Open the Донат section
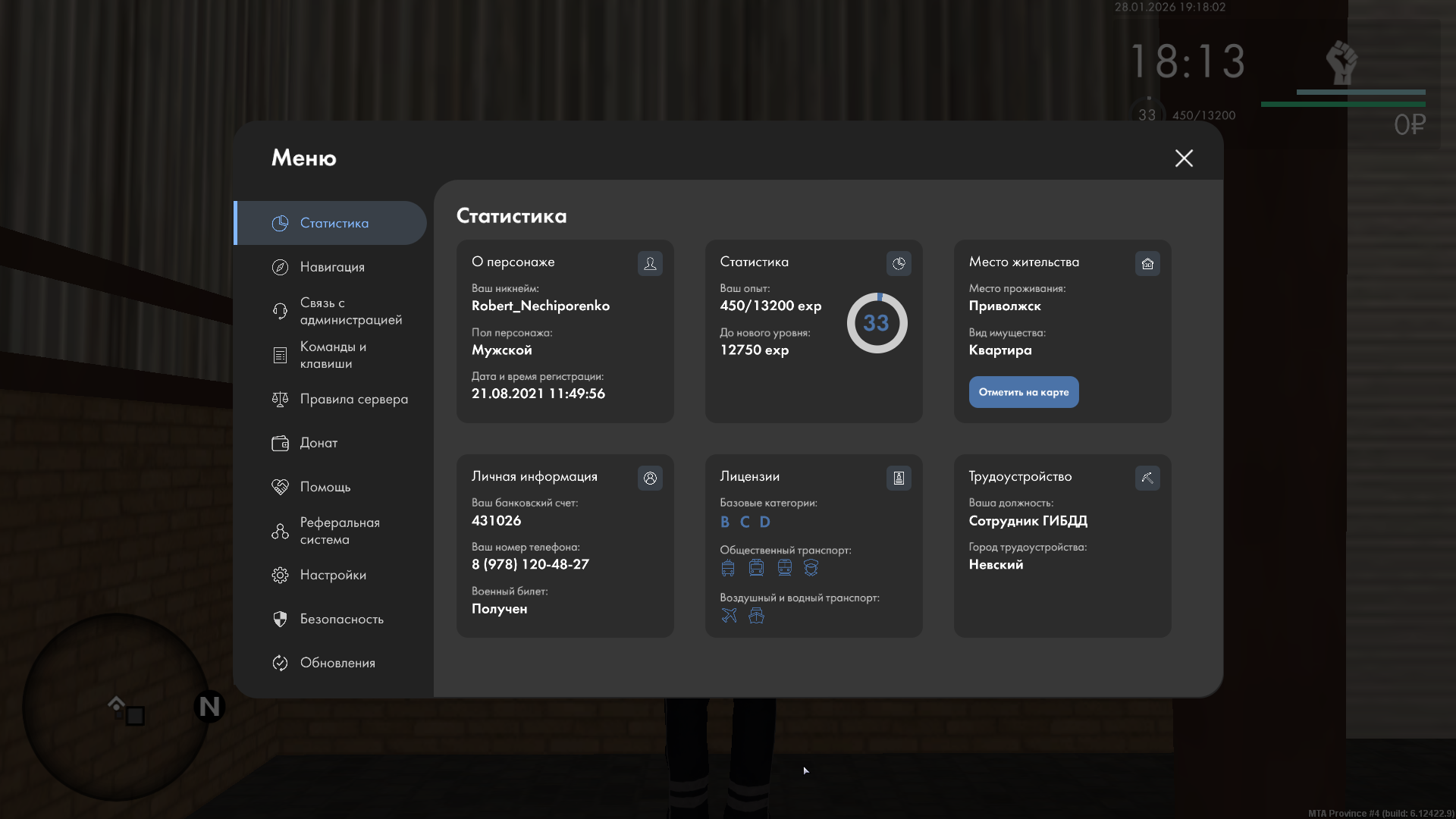Screen dimensions: 1456x819 [x=318, y=443]
